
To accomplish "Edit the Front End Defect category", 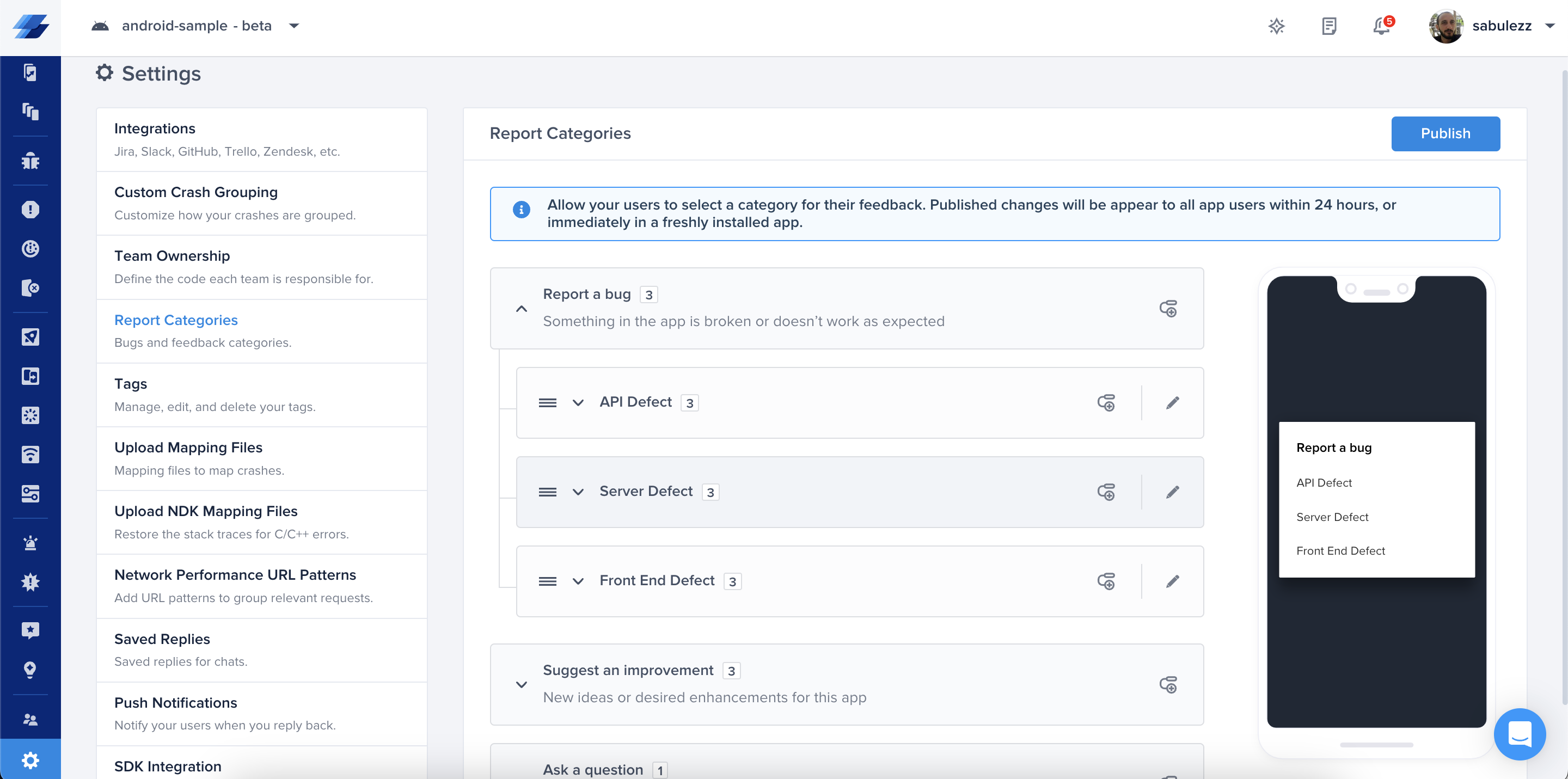I will click(1172, 581).
